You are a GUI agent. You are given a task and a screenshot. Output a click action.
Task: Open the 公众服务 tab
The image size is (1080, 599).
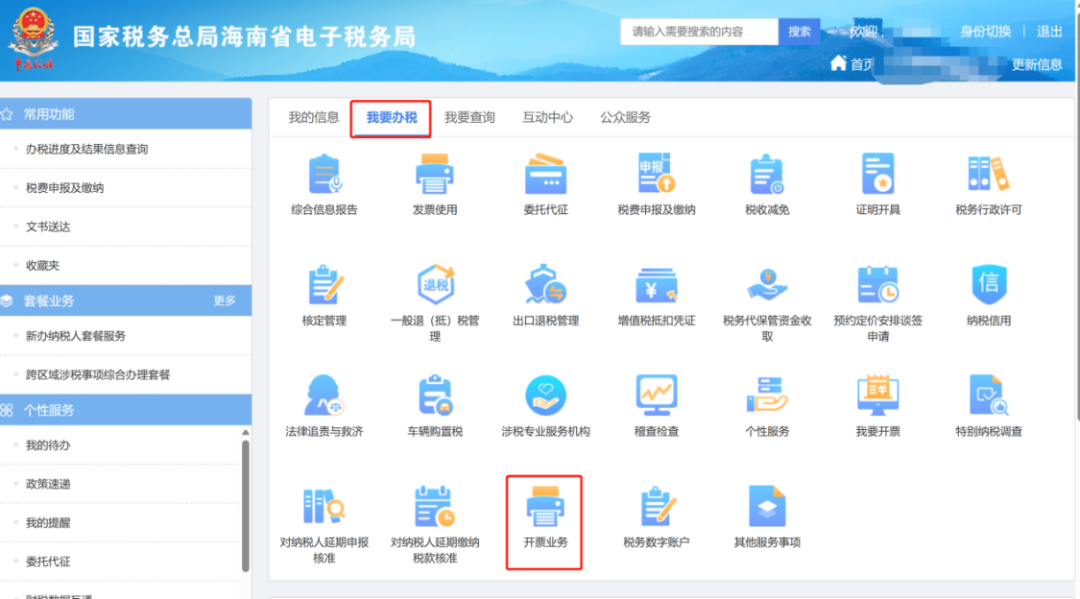pos(625,118)
